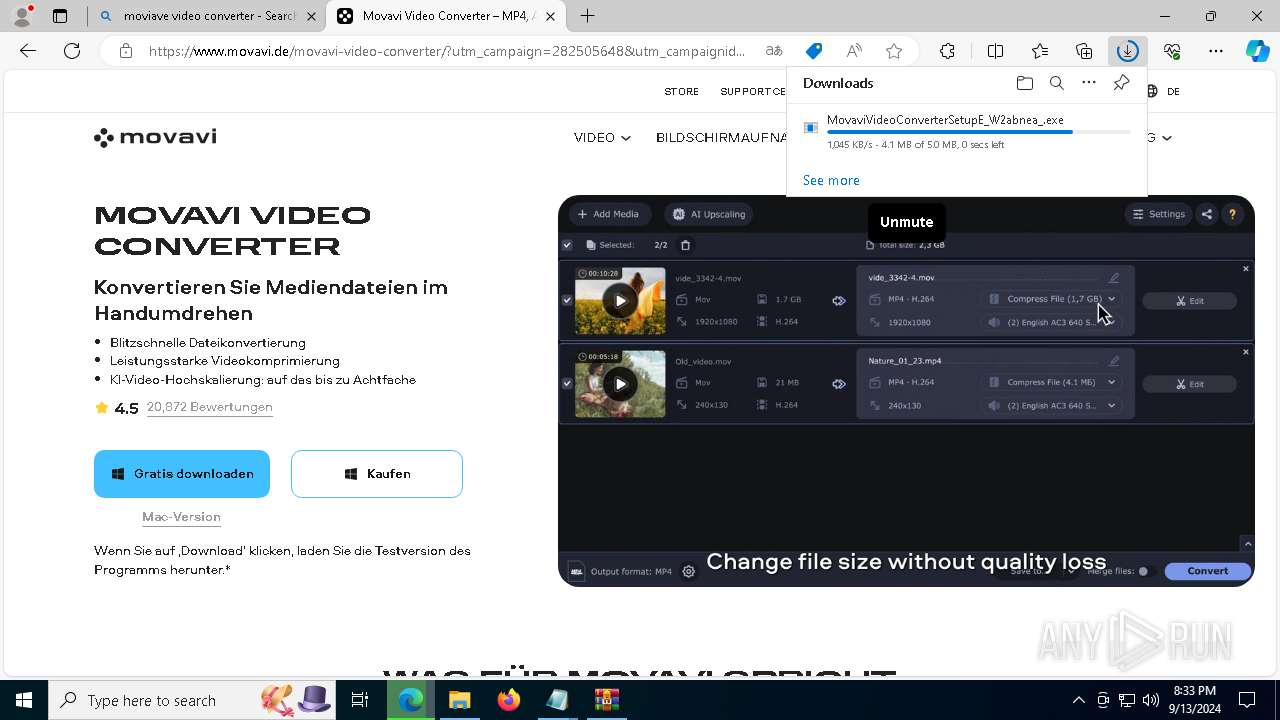Select the Movavi Video Converter tab
Image resolution: width=1280 pixels, height=720 pixels.
(448, 16)
